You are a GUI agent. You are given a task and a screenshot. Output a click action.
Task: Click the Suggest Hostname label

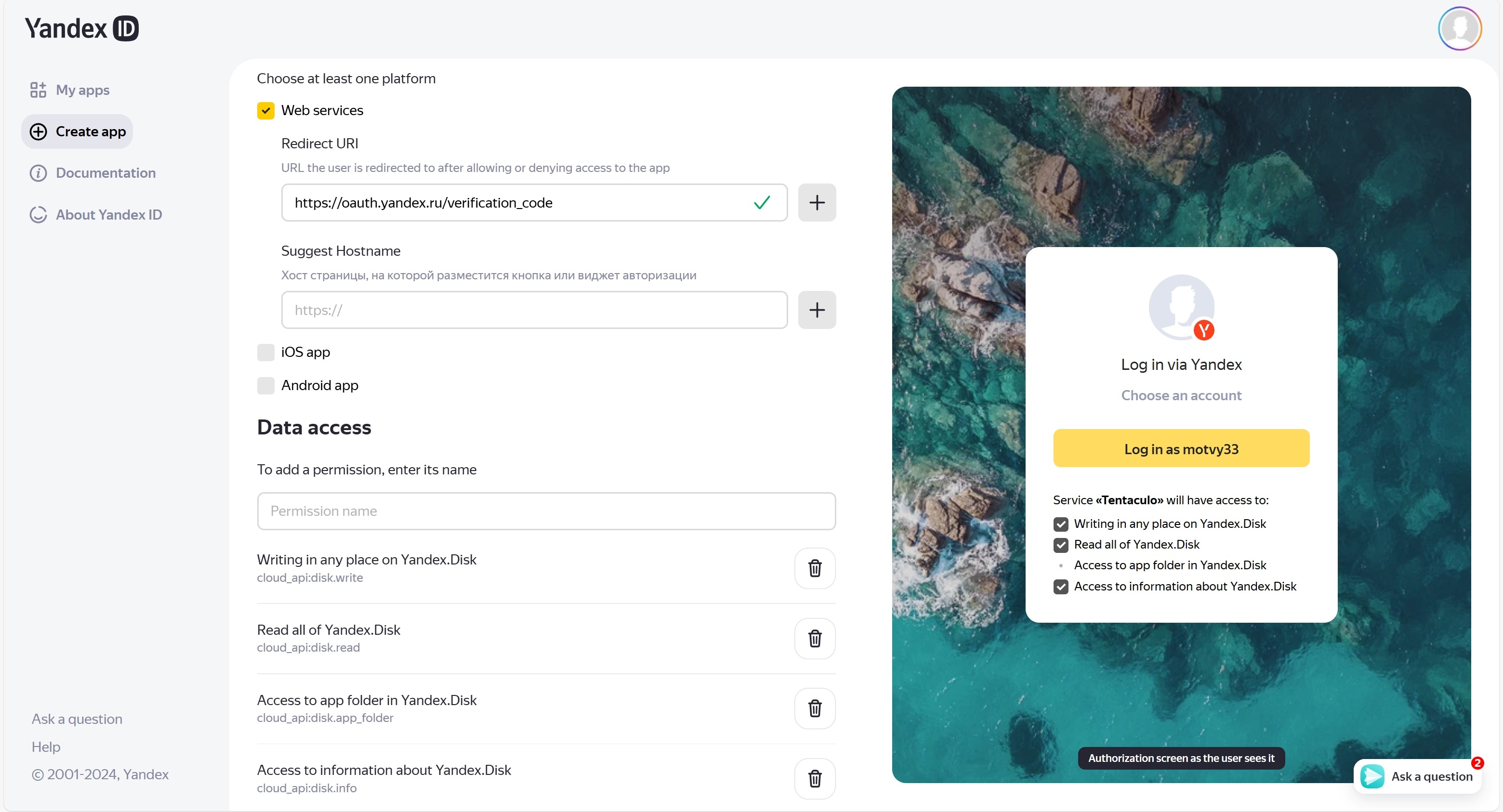[x=341, y=251]
